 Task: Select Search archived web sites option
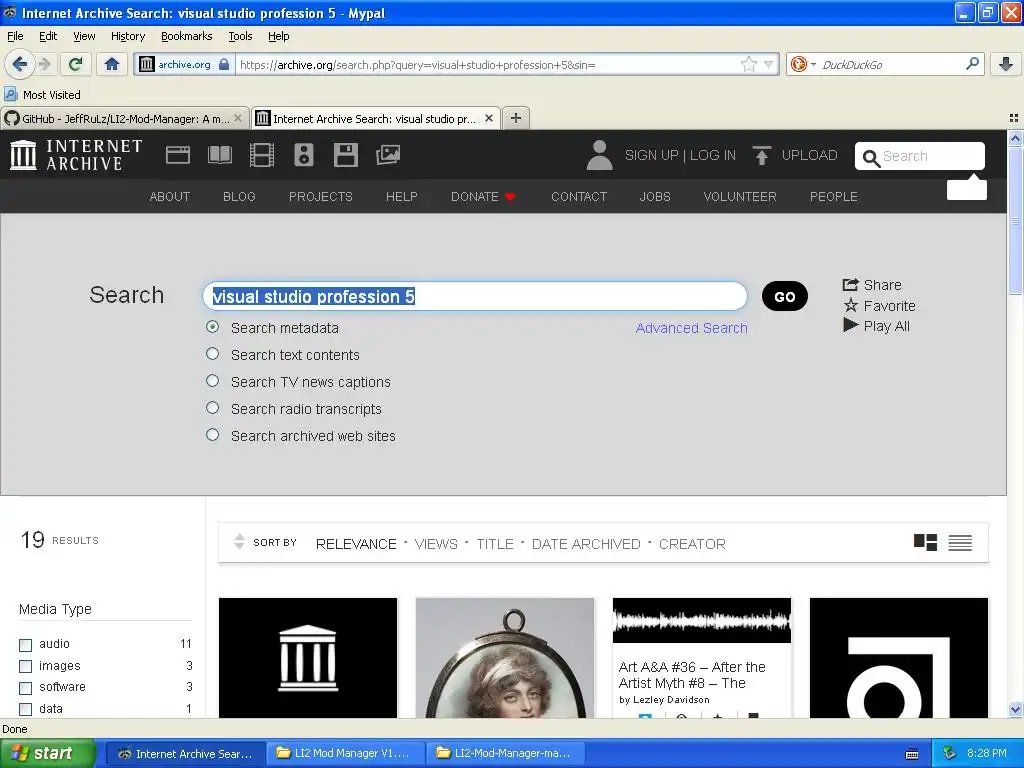coord(212,434)
